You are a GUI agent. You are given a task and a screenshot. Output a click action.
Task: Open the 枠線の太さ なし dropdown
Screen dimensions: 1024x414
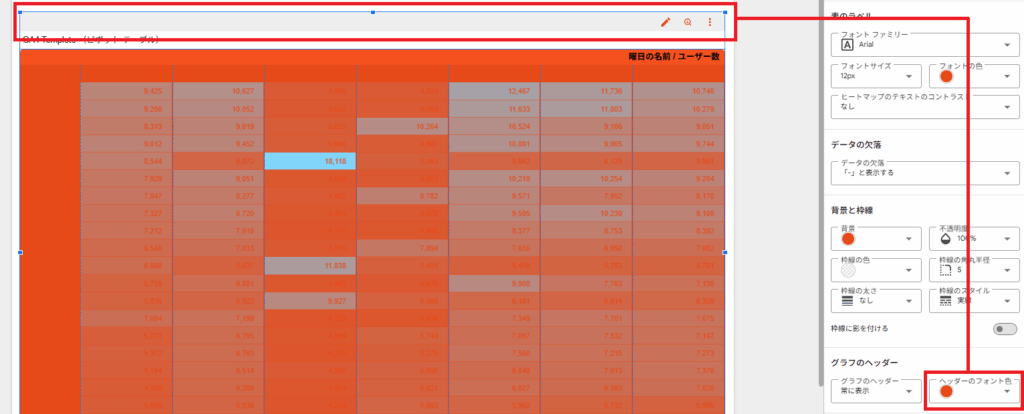877,300
